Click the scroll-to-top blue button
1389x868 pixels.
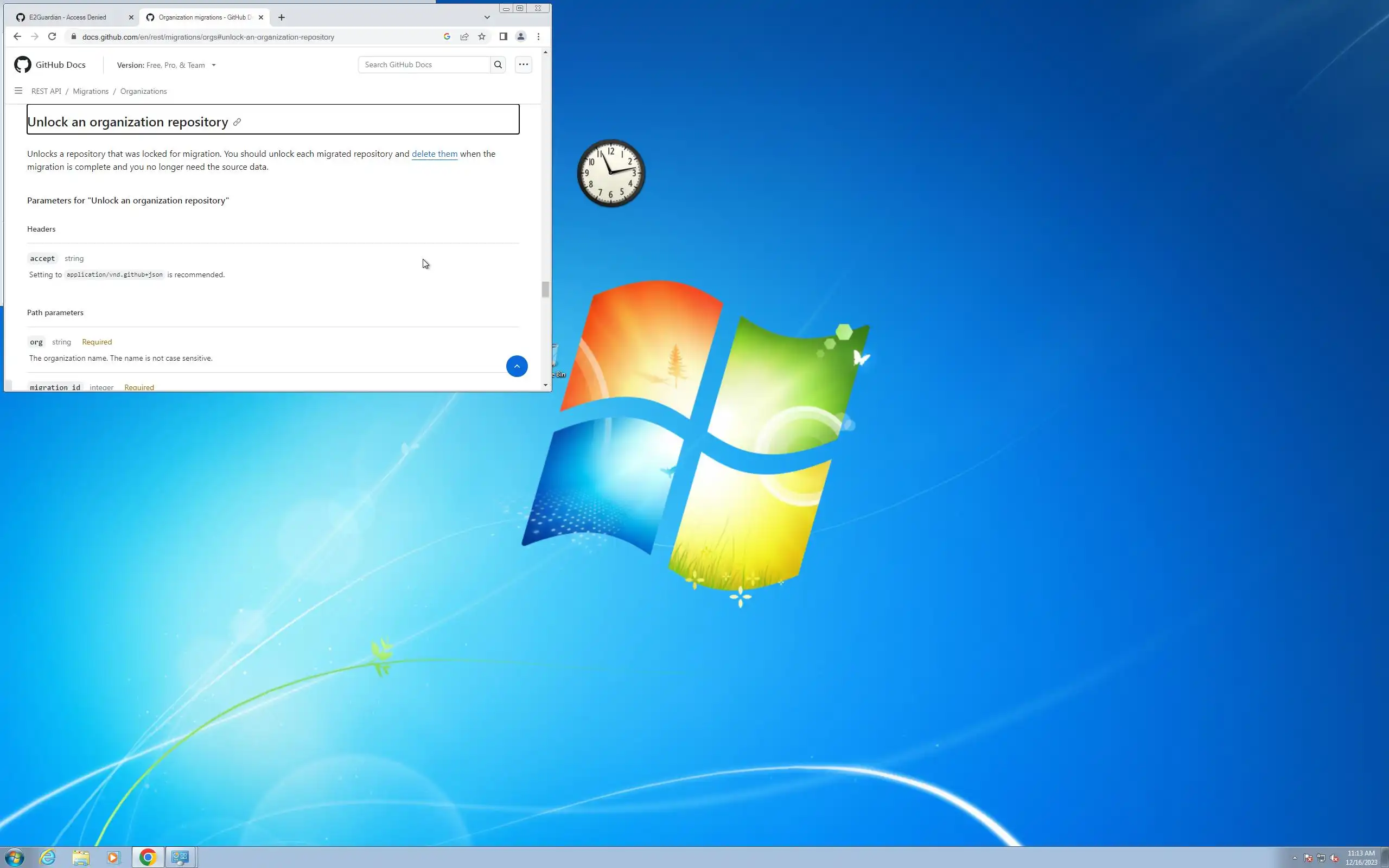517,366
